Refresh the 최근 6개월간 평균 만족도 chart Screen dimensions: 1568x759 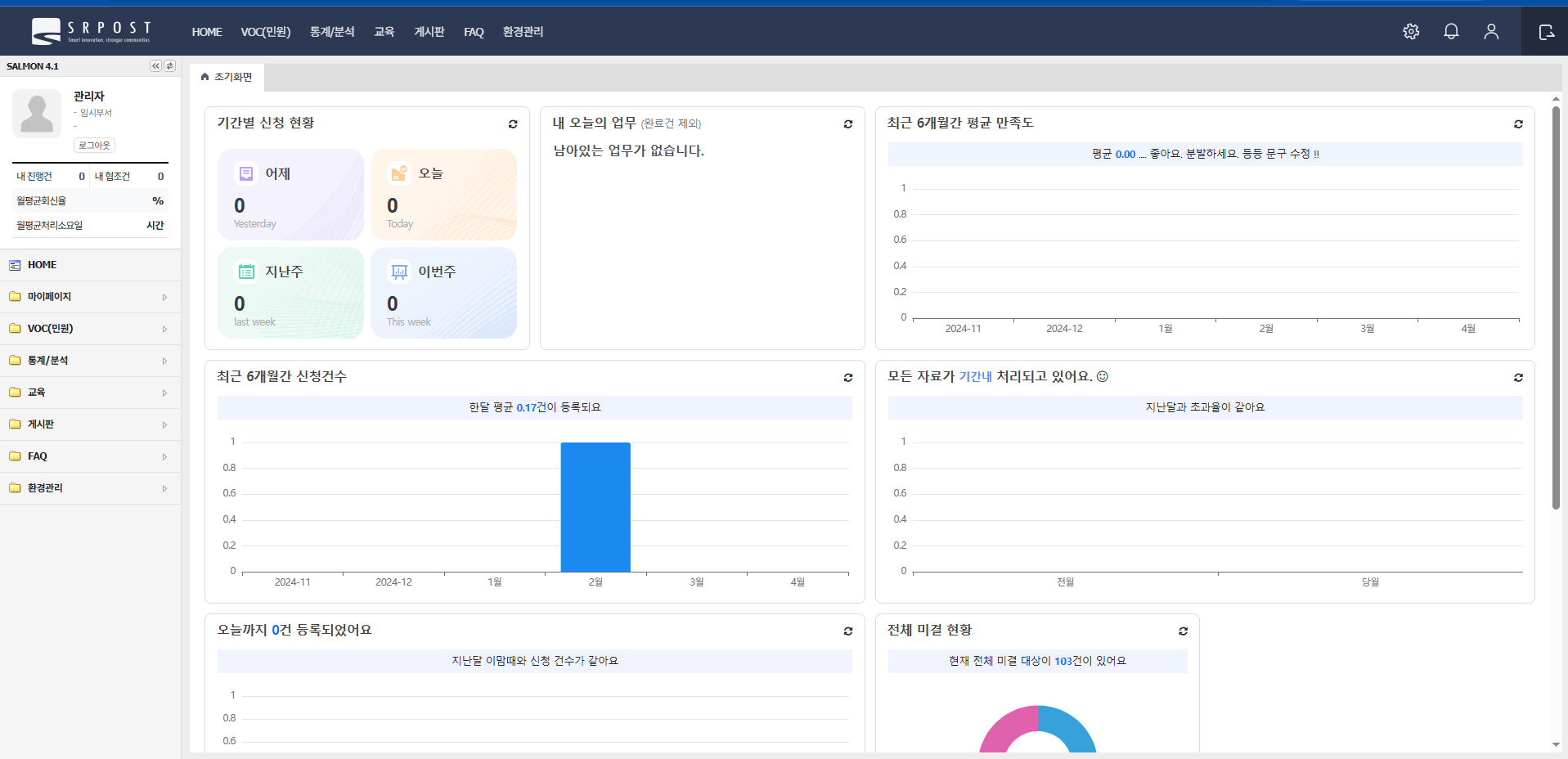click(1518, 124)
